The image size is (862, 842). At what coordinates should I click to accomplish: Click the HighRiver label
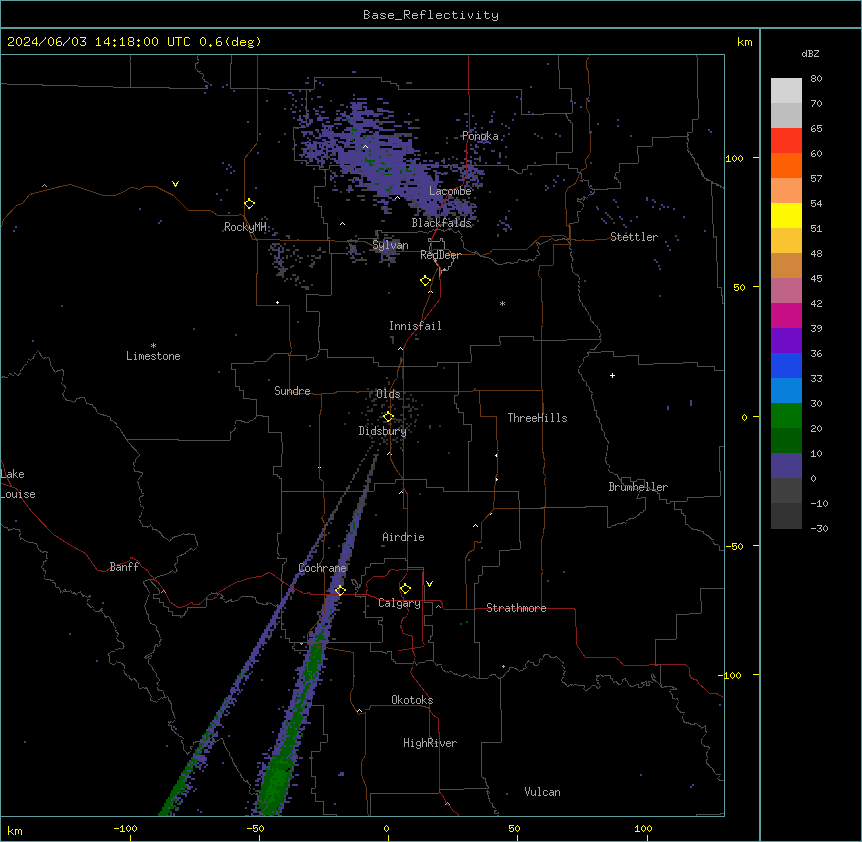[430, 743]
